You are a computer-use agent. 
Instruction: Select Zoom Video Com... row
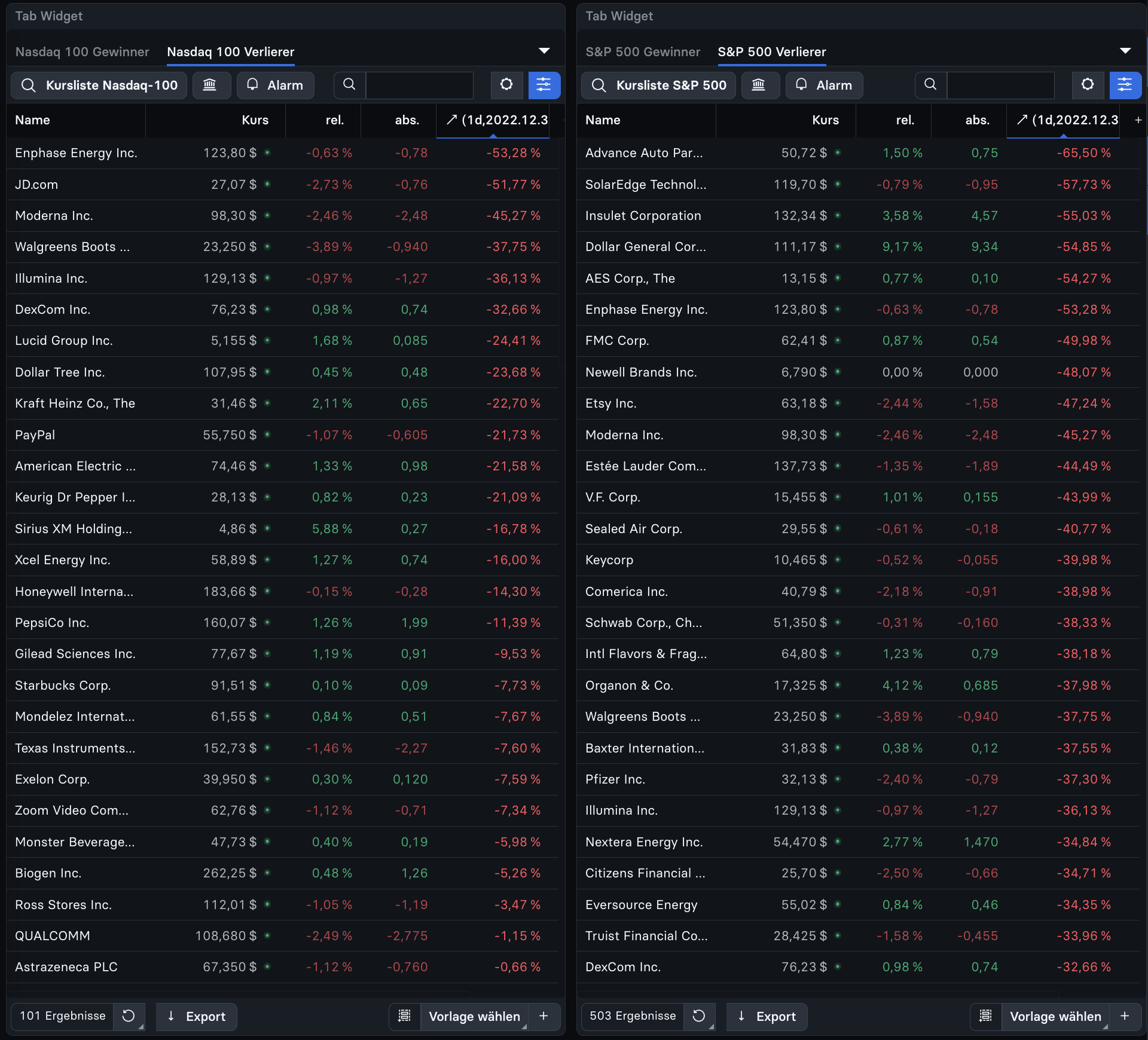(x=282, y=810)
